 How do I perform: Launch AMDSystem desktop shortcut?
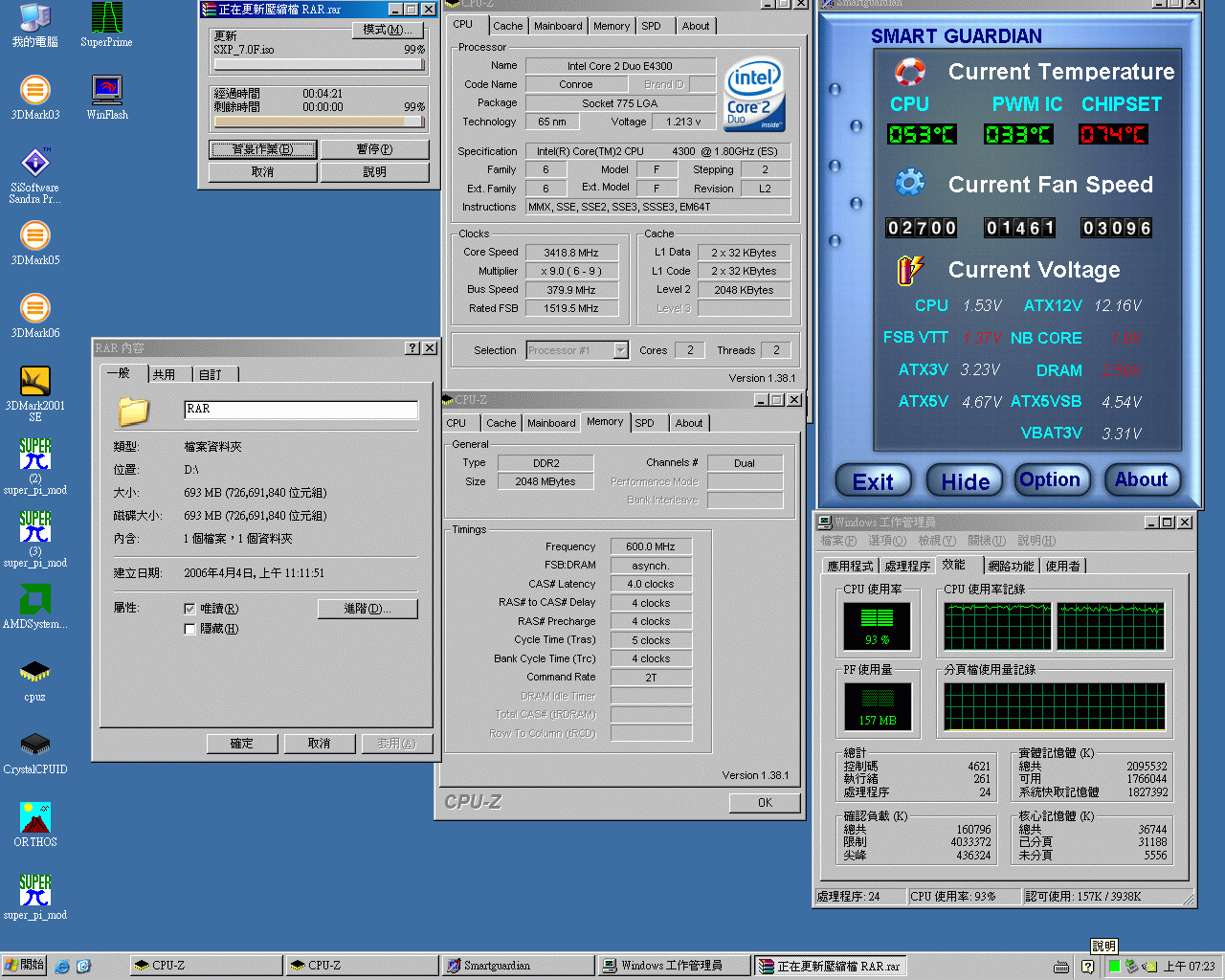(34, 607)
